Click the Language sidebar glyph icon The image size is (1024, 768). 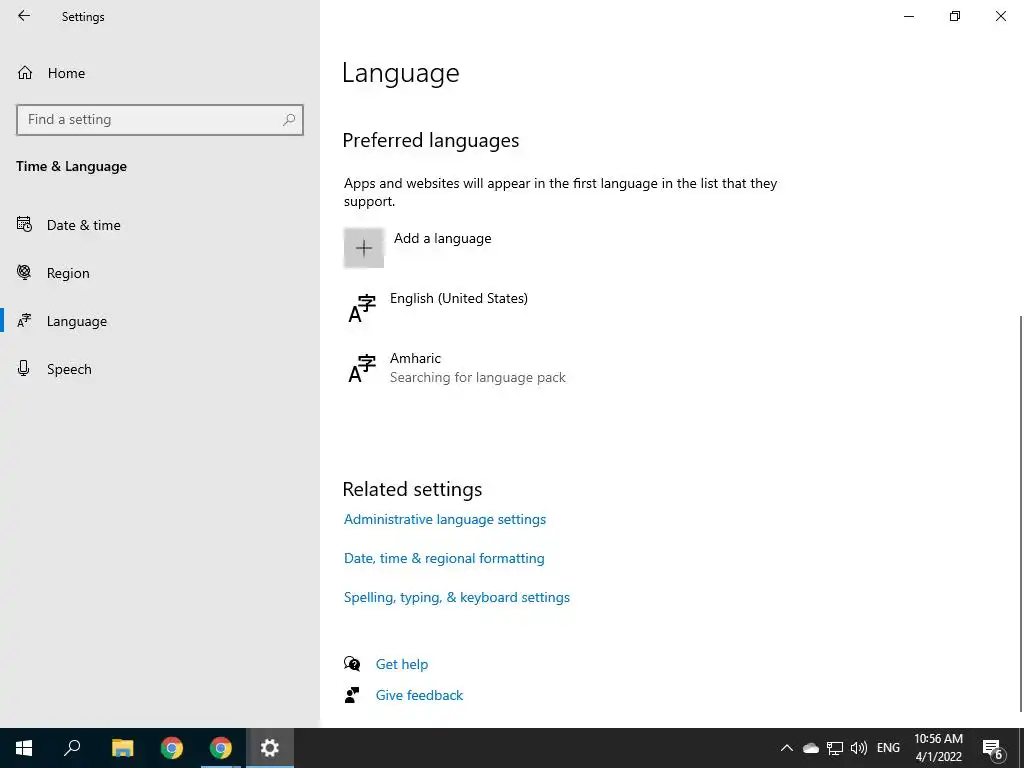tap(24, 321)
